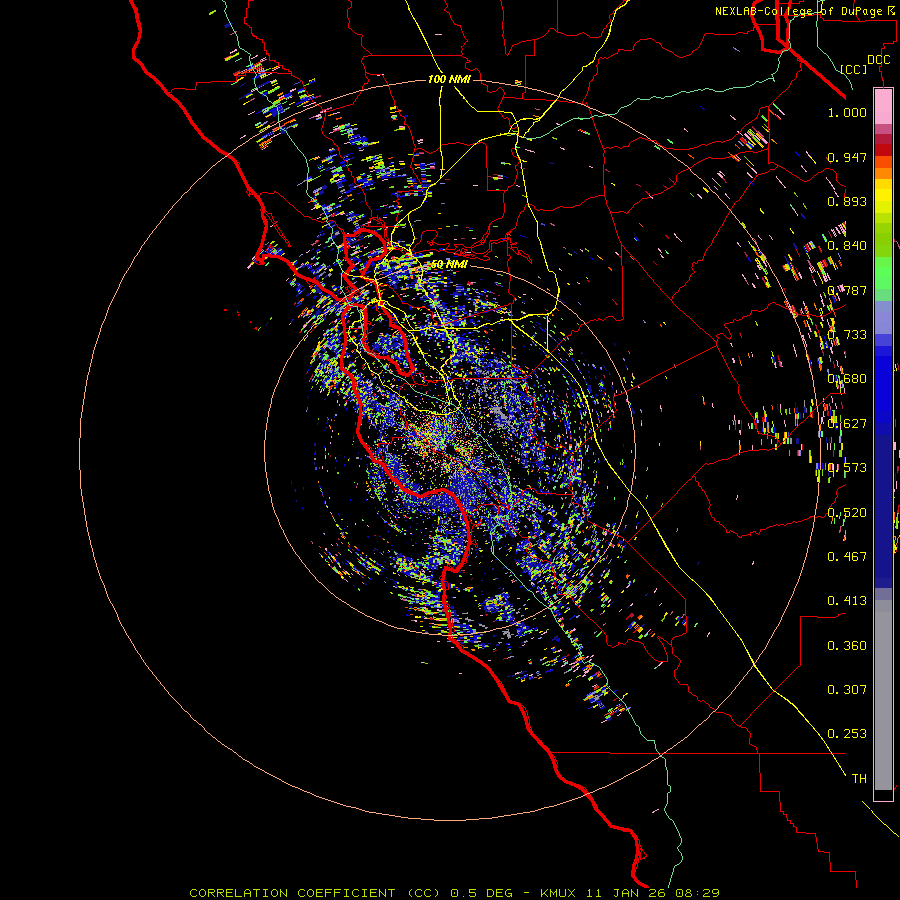Click the "KMUX" station identifier
Image resolution: width=900 pixels, height=900 pixels.
557,893
